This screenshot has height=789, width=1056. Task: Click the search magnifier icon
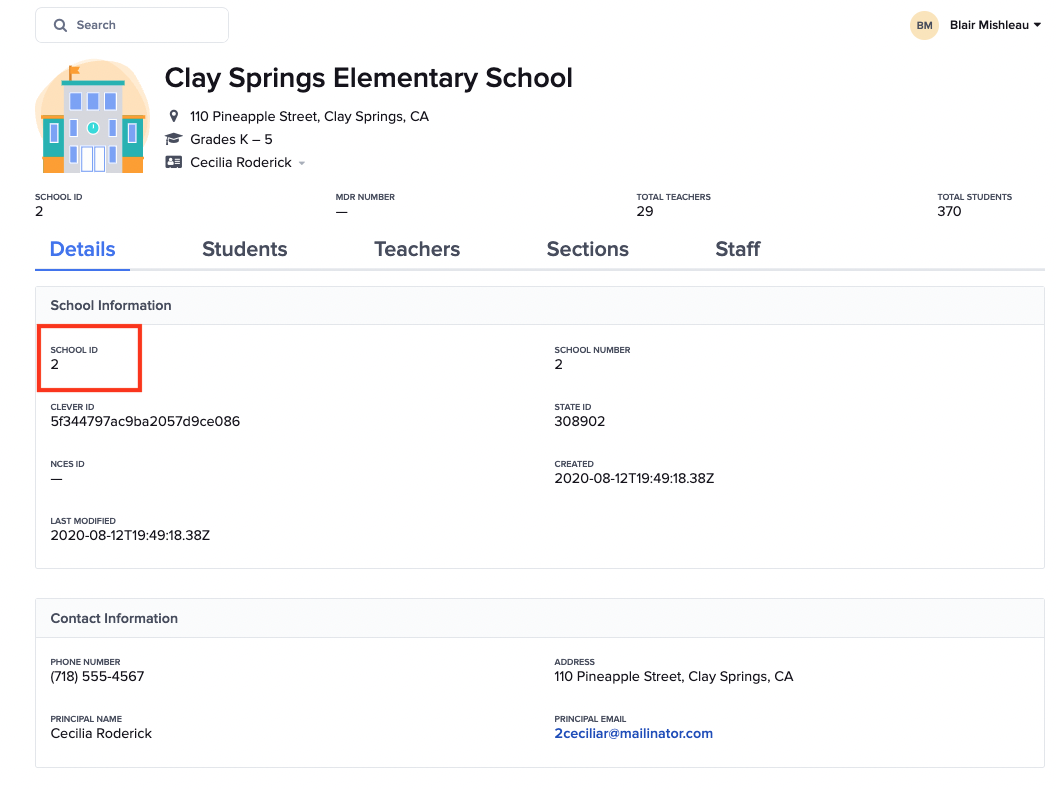coord(61,25)
